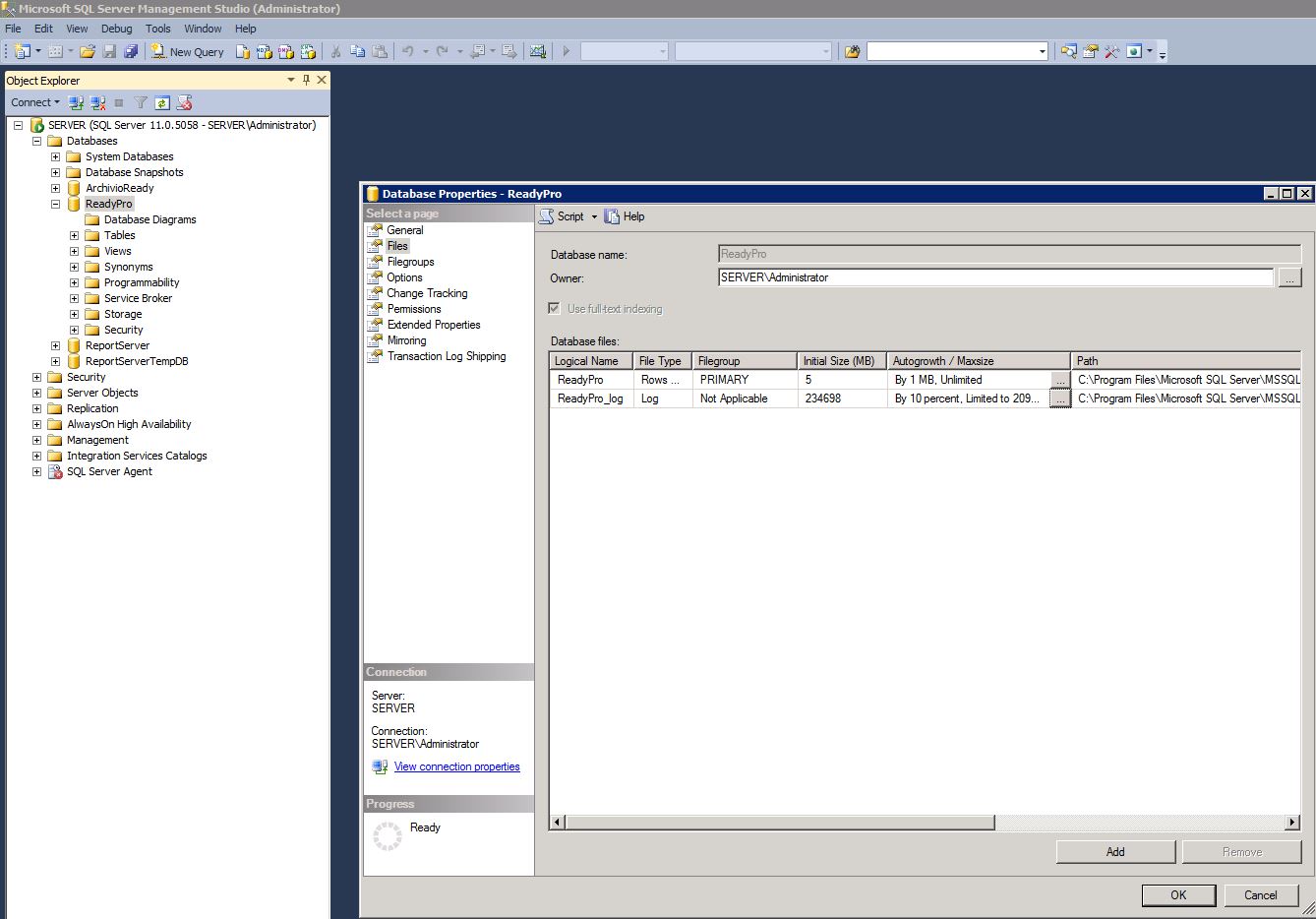The height and width of the screenshot is (919, 1316).
Task: Select the ReportServerTempDB database node
Action: point(137,361)
